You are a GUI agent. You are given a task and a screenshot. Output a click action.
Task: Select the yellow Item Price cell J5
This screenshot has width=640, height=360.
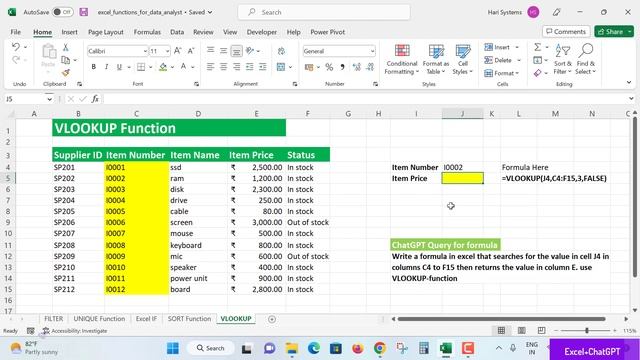click(462, 178)
